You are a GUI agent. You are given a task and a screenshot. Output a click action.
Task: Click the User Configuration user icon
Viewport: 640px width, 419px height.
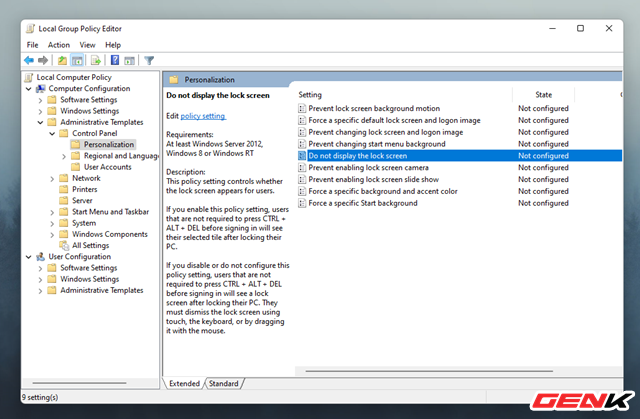tap(40, 257)
